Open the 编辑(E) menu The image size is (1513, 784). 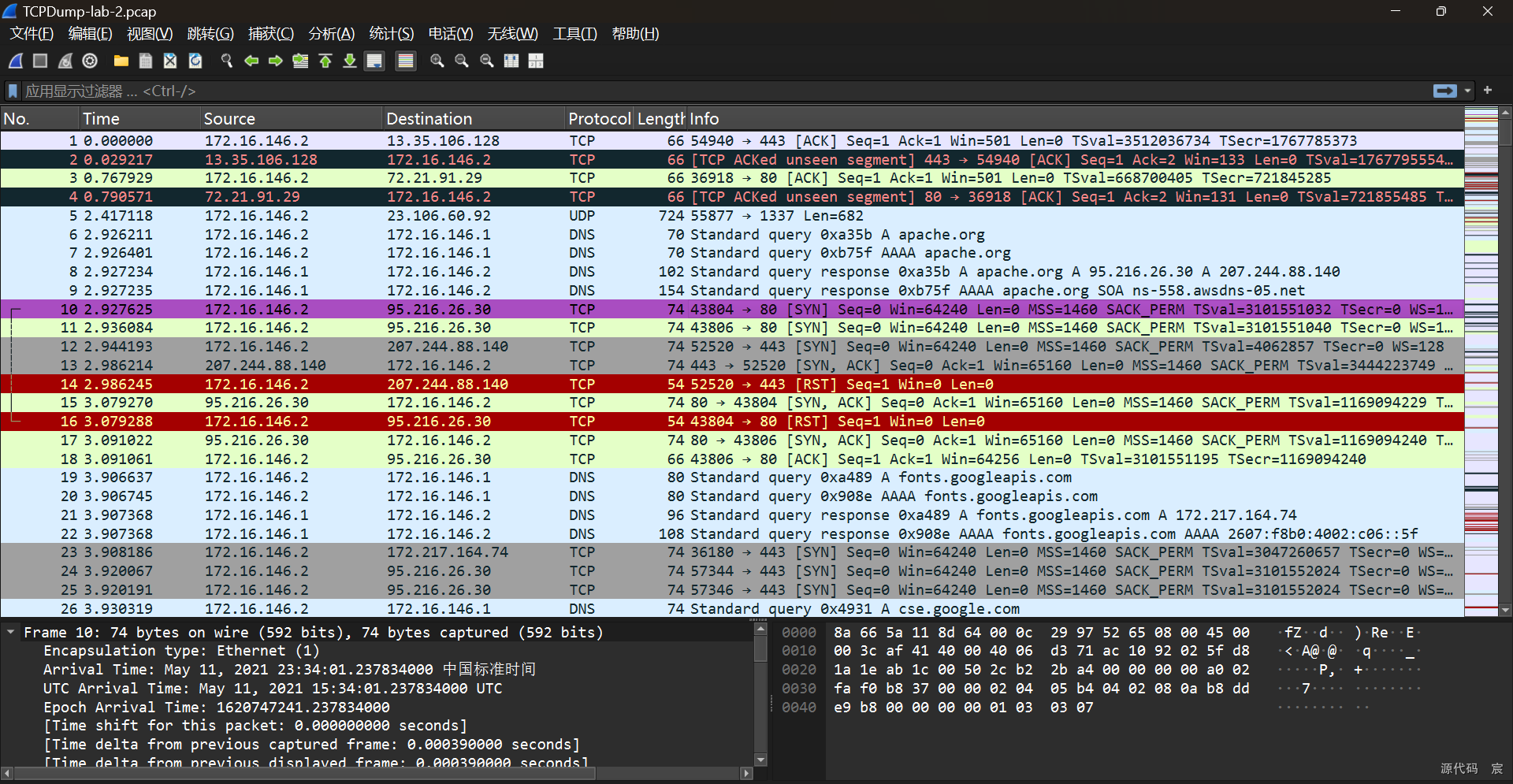tap(90, 34)
